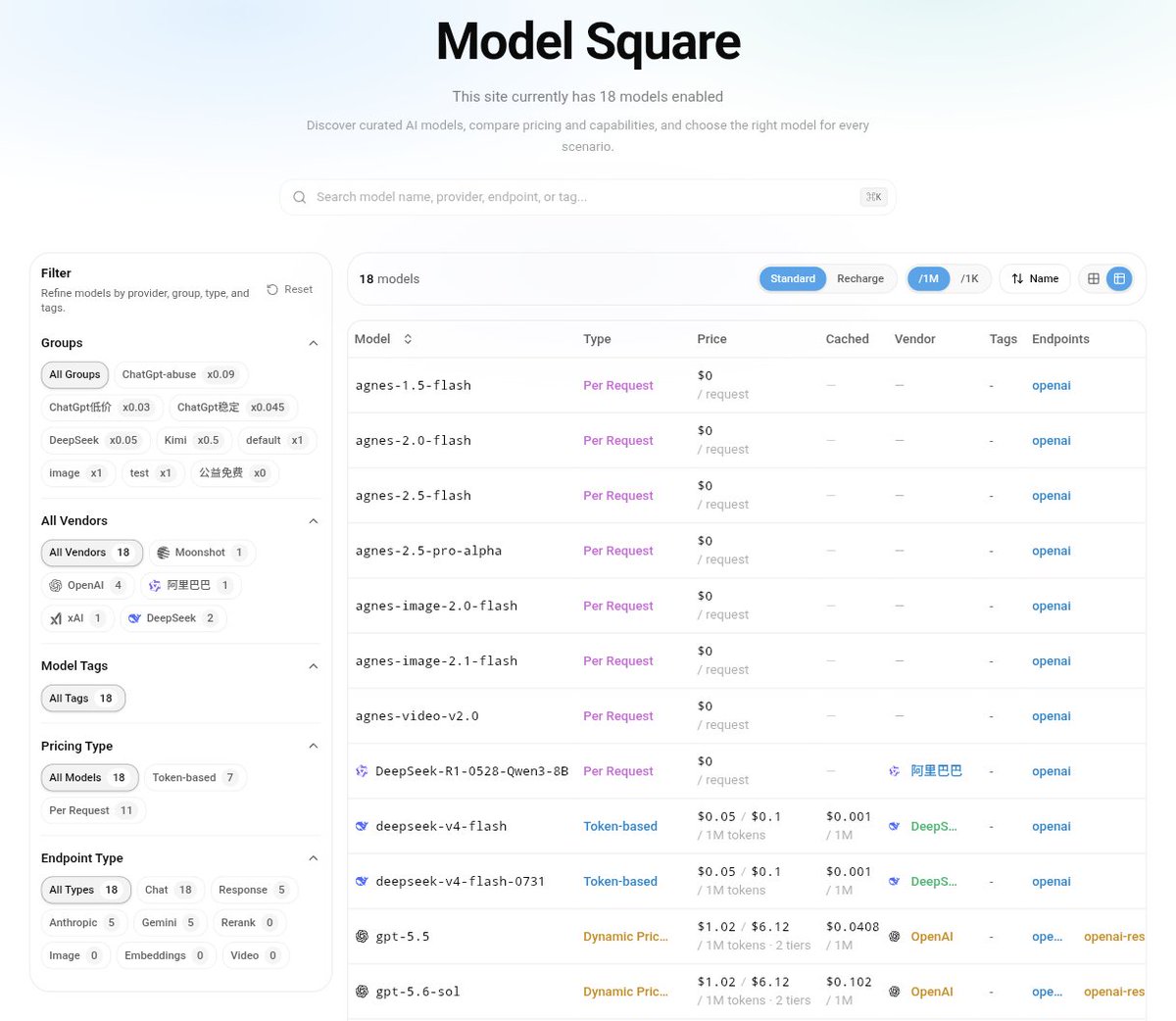Screen dimensions: 1176x1021
Task: Click vendor logo in gpt-5.5 Vendor cell
Action: [x=894, y=936]
